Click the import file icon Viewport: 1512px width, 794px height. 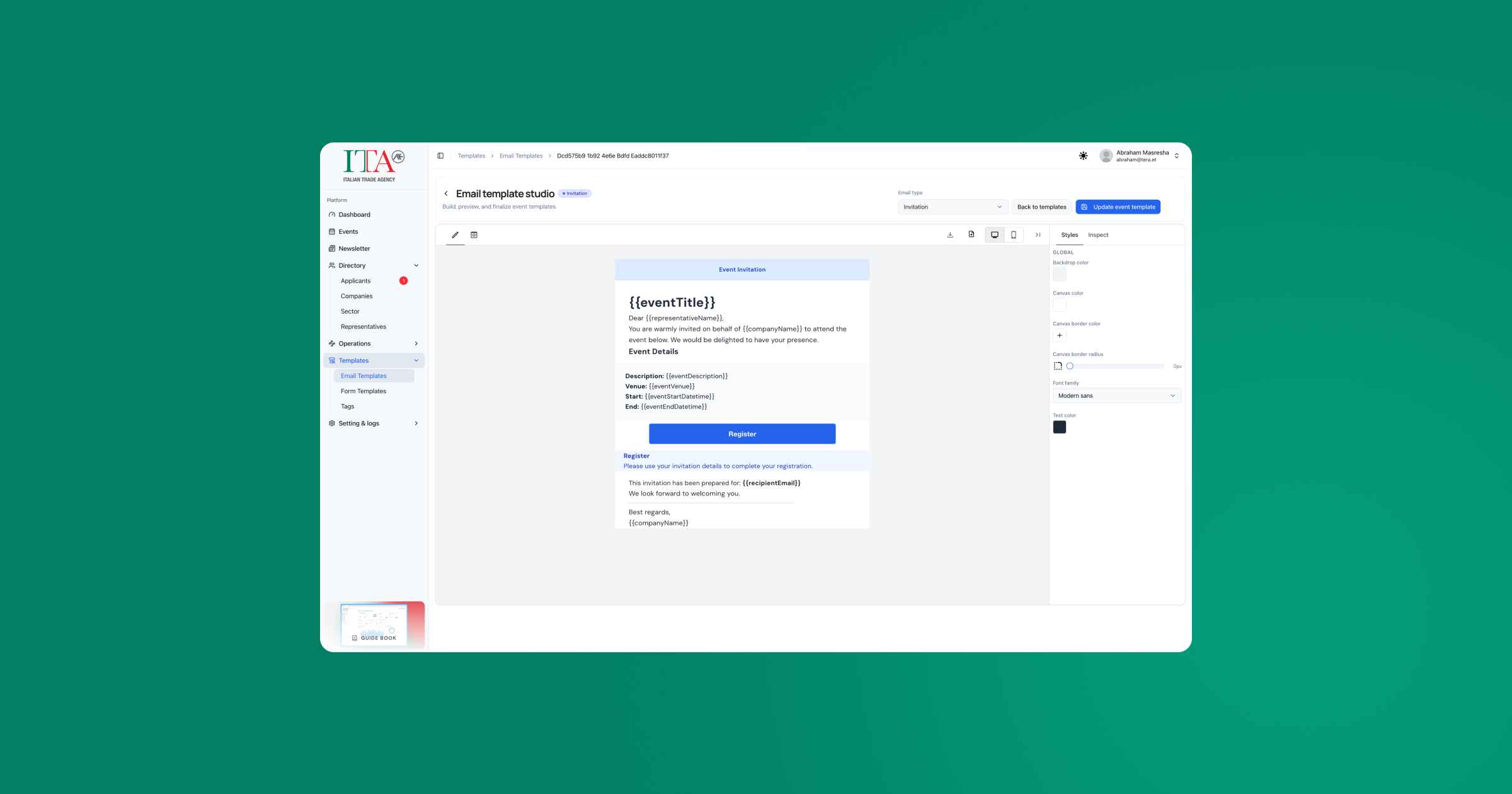point(971,234)
